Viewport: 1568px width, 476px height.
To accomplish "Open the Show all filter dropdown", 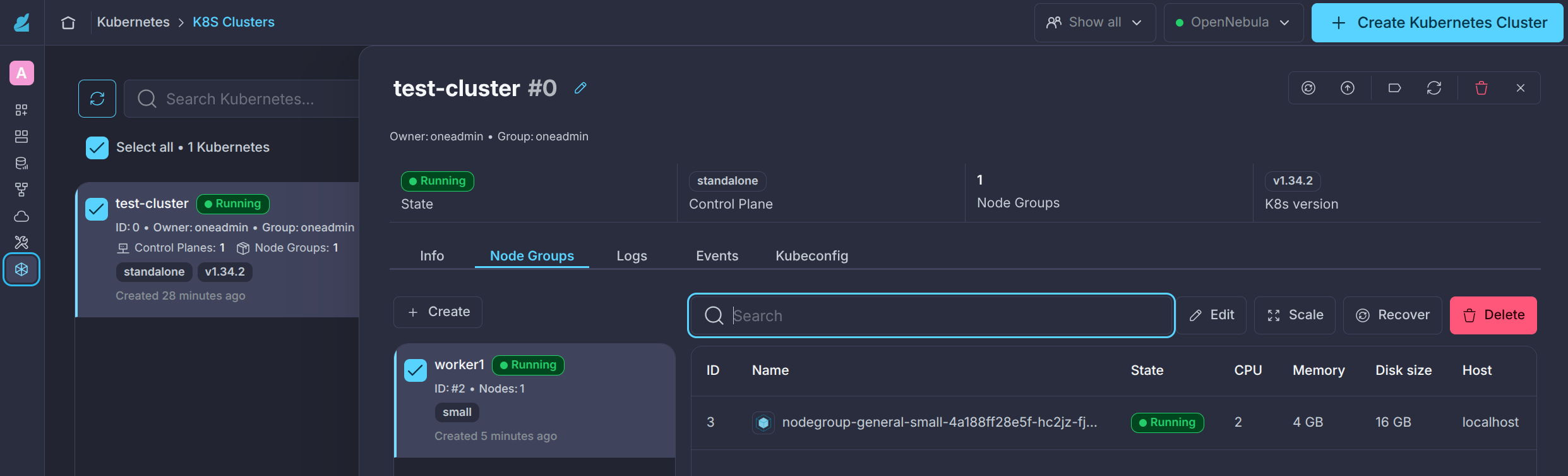I will [1095, 23].
